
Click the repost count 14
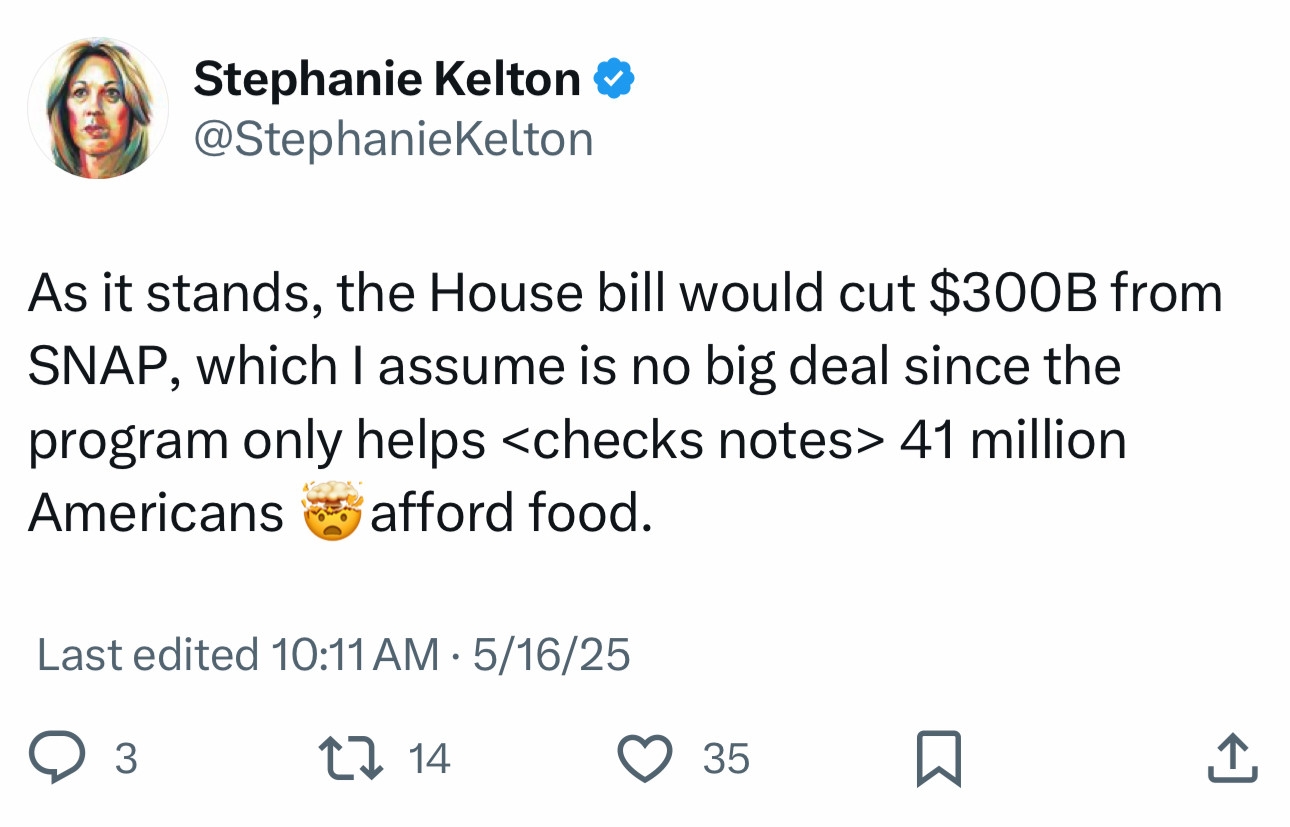430,759
